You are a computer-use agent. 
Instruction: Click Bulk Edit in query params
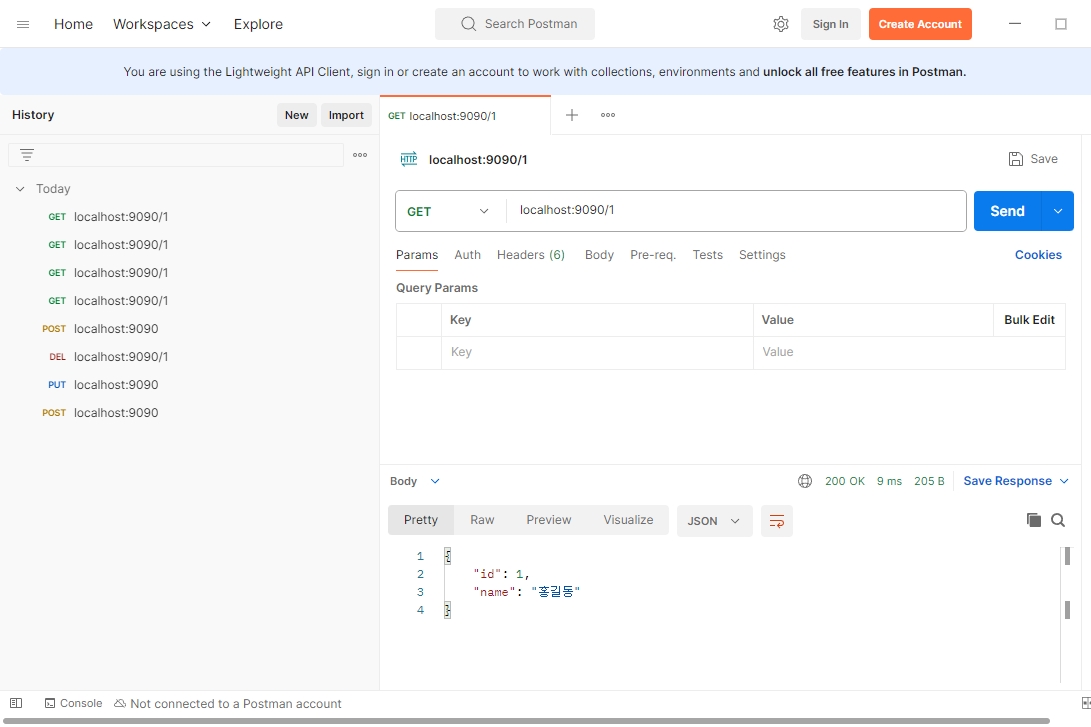click(1029, 319)
